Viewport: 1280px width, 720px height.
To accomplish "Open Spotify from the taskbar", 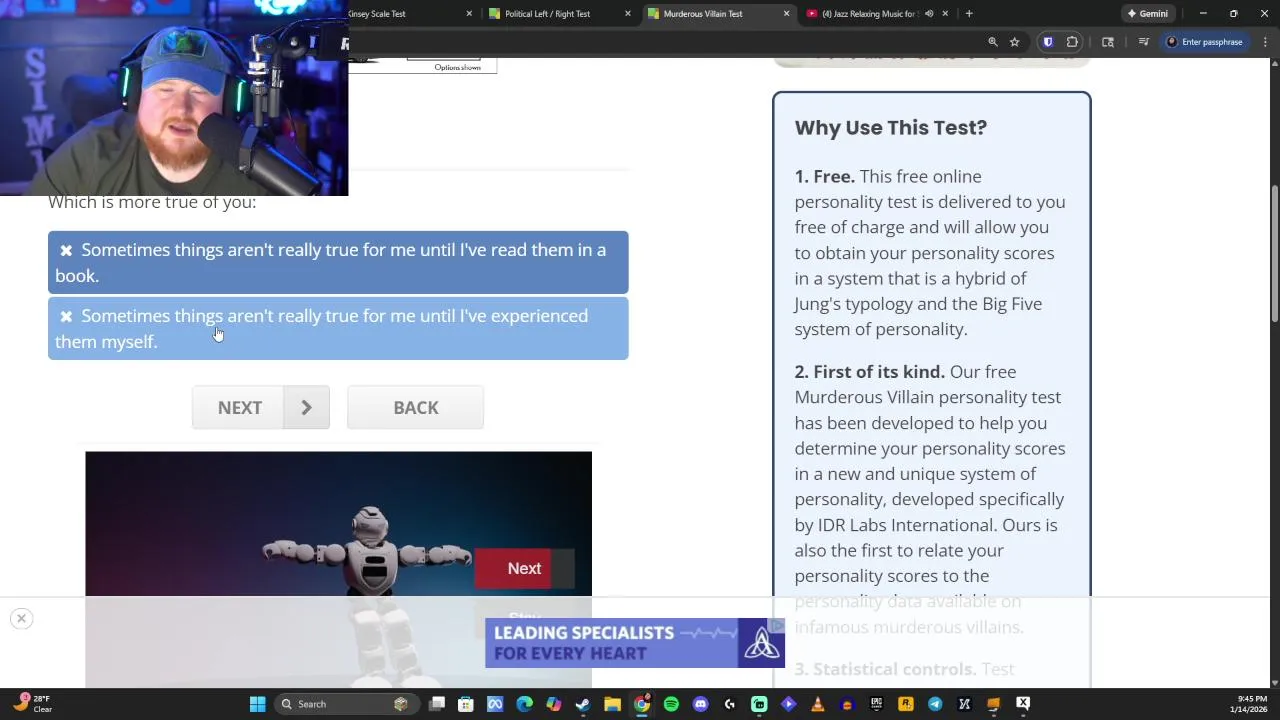I will tap(671, 704).
